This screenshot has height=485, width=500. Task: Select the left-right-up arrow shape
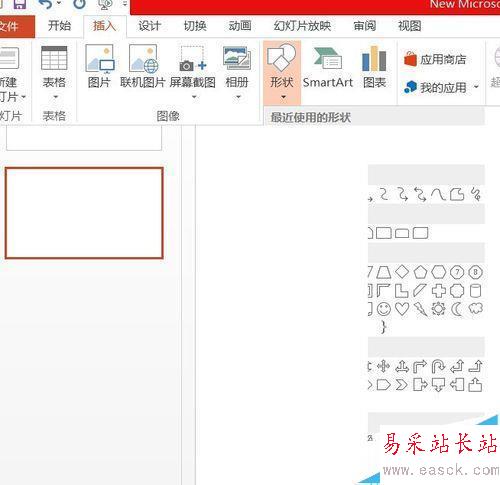(402, 367)
